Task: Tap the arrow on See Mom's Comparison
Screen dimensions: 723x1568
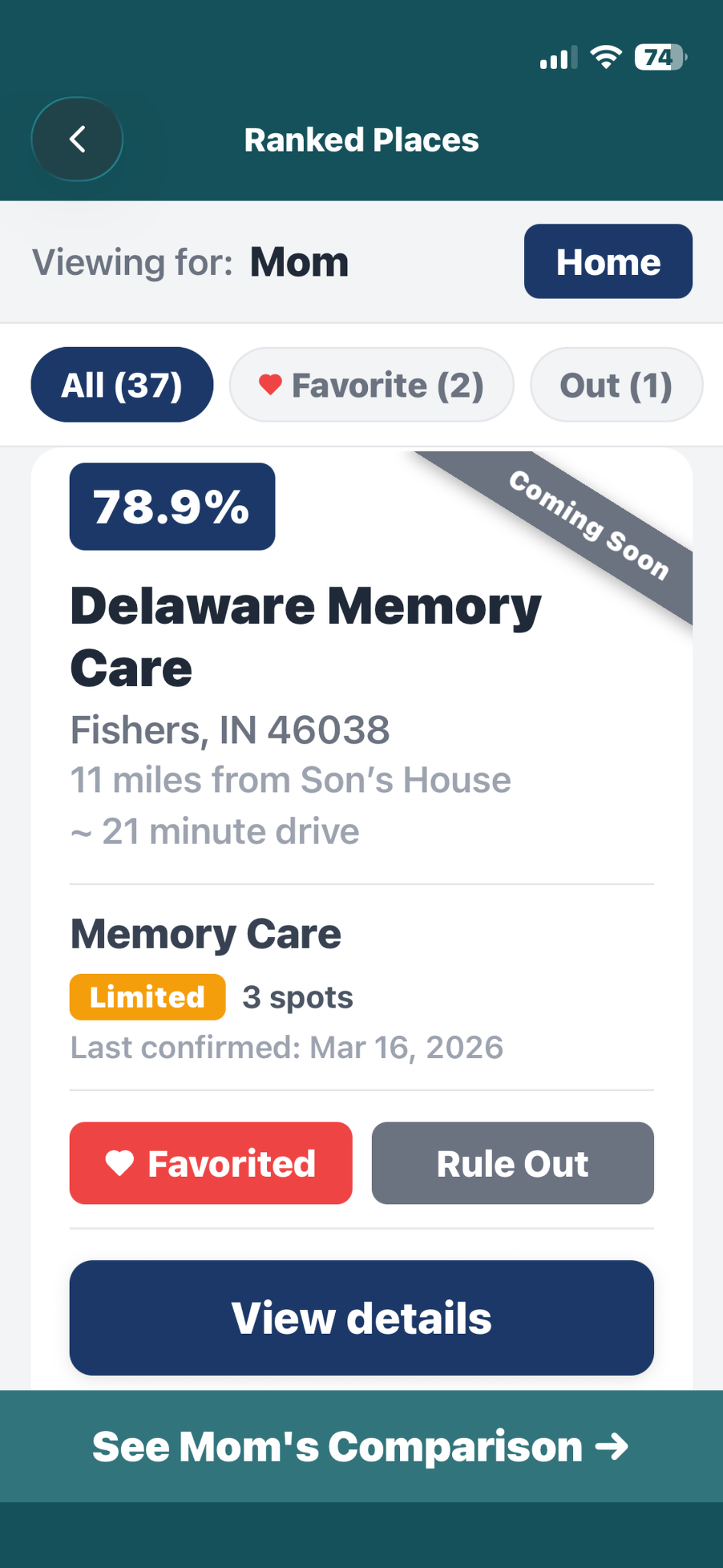Action: [x=611, y=1446]
